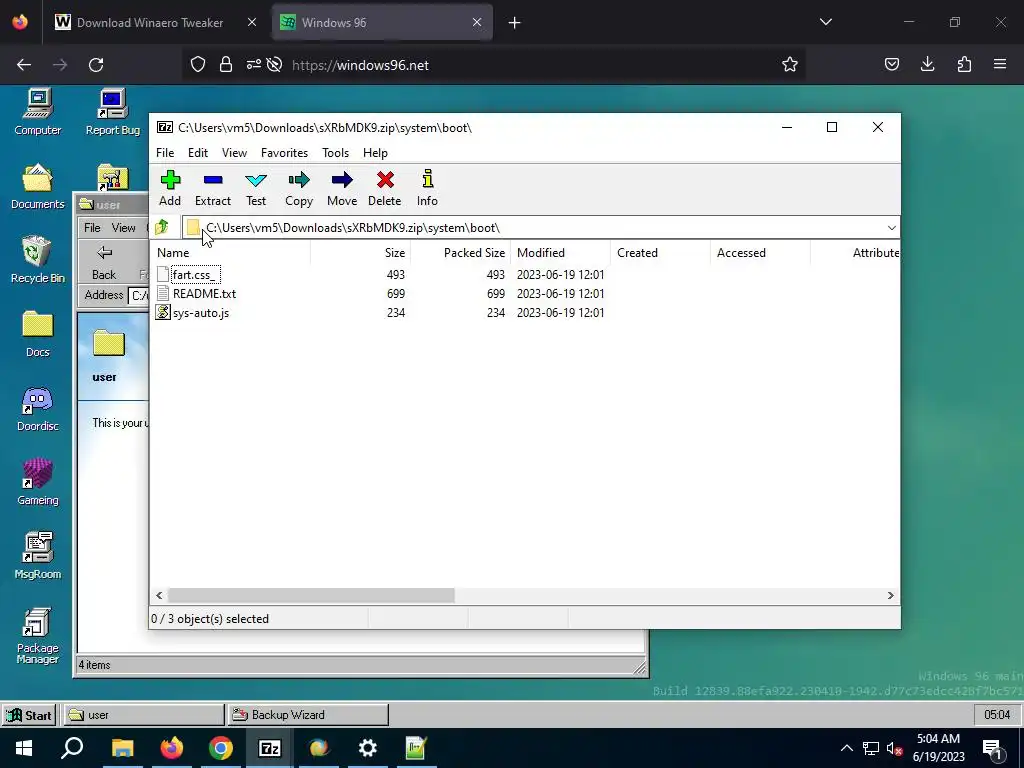Image resolution: width=1024 pixels, height=768 pixels.
Task: Open the View menu in 7-Zip
Action: click(234, 153)
